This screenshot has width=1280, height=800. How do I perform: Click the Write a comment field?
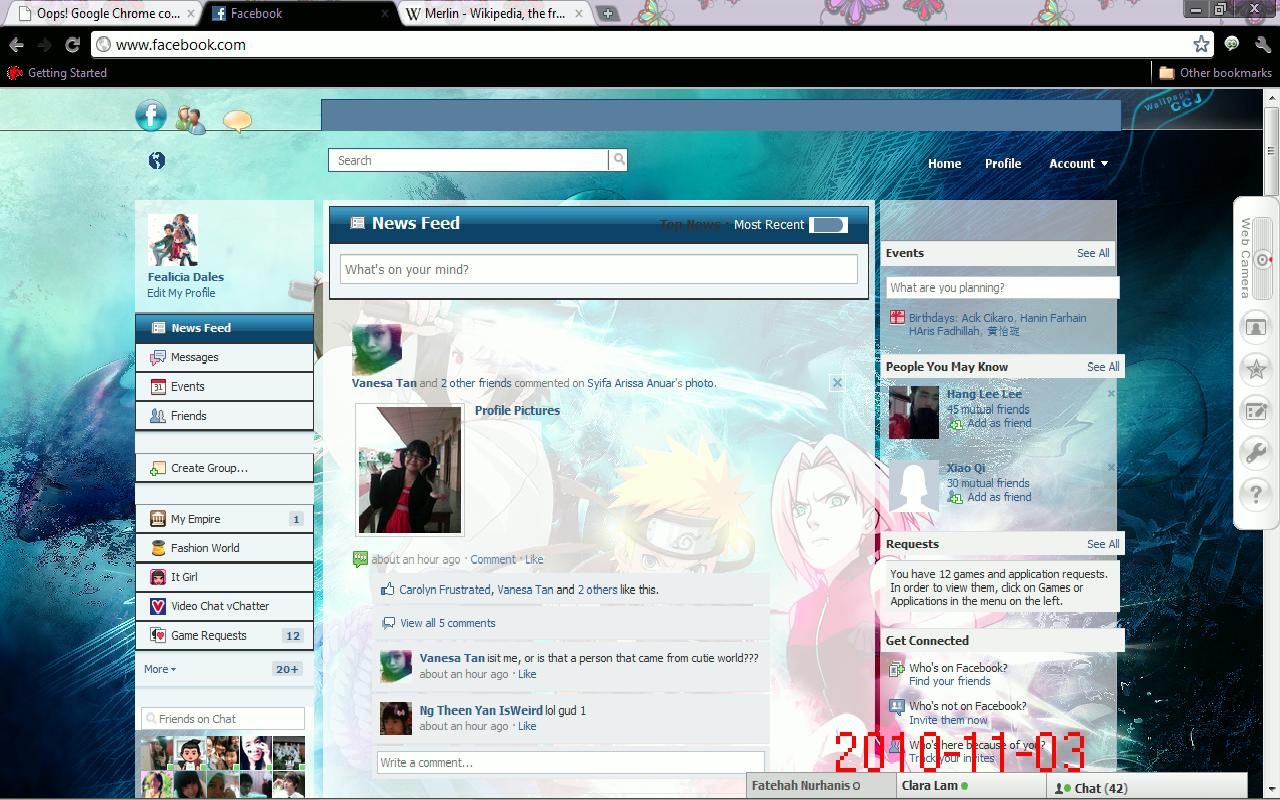click(570, 762)
